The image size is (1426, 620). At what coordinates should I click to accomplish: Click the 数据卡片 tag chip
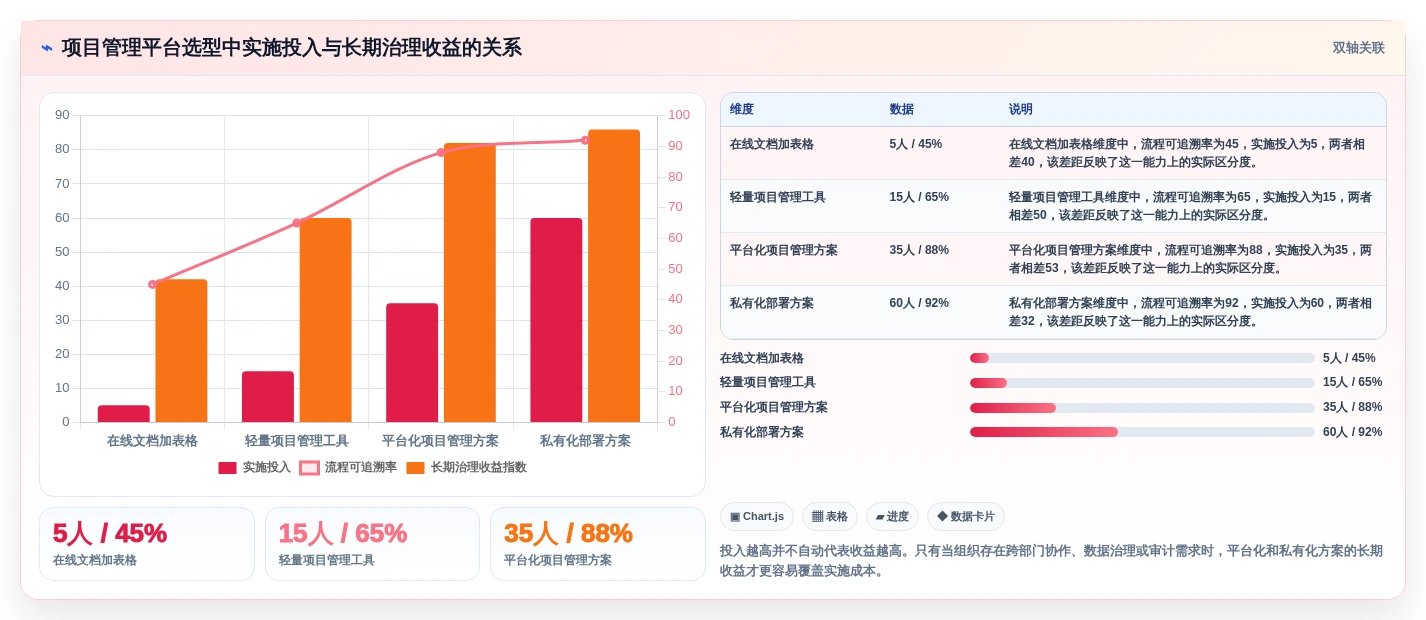click(x=966, y=516)
